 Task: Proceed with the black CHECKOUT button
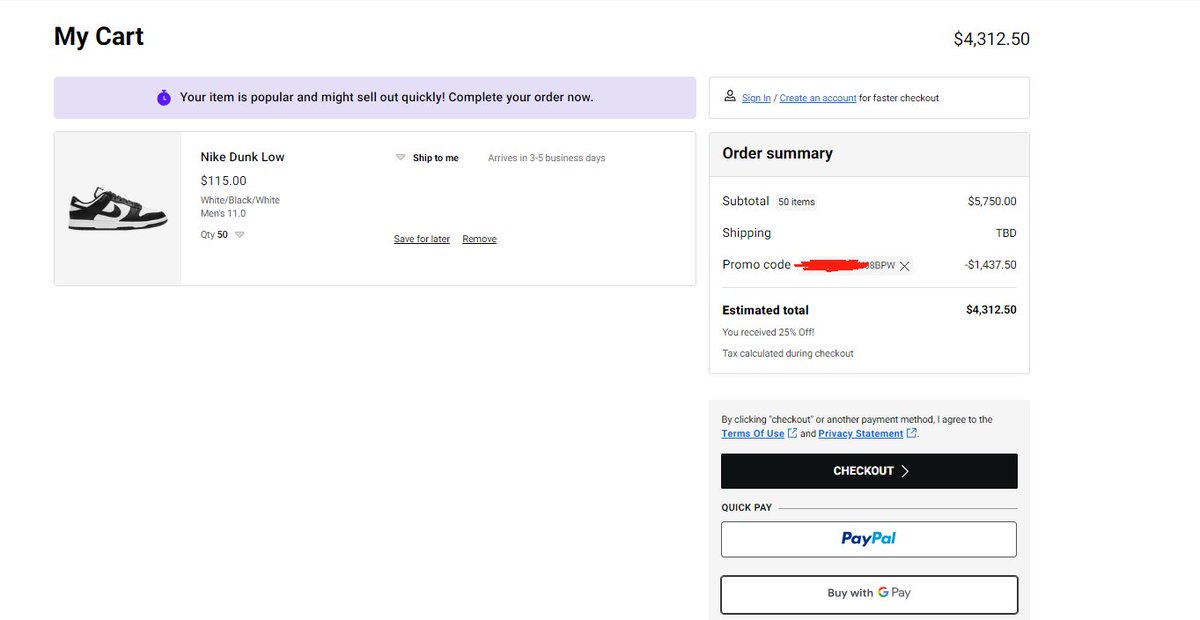pos(869,471)
